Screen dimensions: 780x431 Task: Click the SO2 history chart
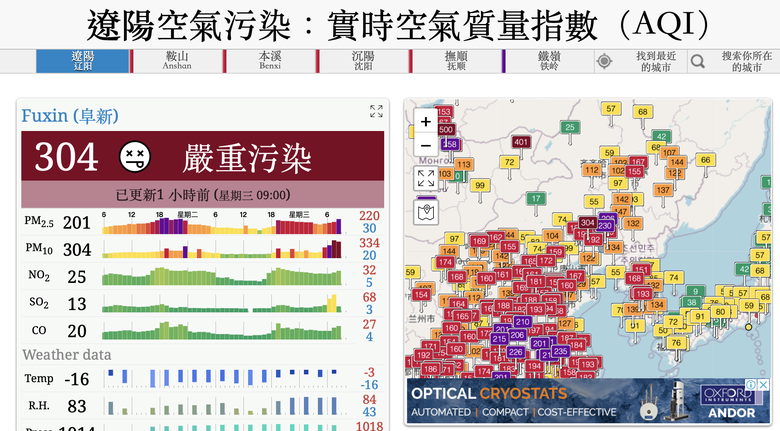pyautogui.click(x=222, y=304)
